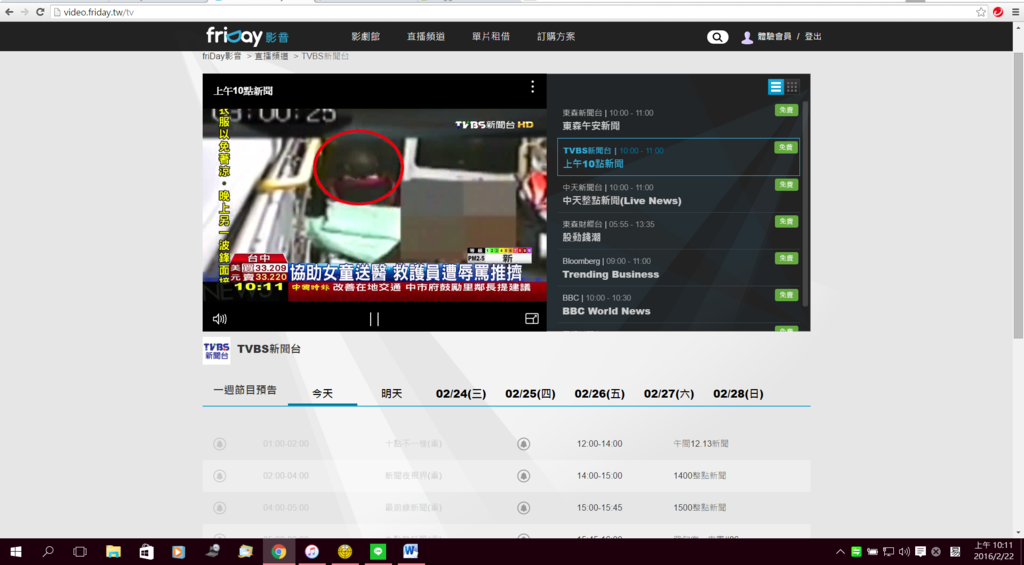
Task: Open Windows Store from taskbar
Action: (146, 552)
